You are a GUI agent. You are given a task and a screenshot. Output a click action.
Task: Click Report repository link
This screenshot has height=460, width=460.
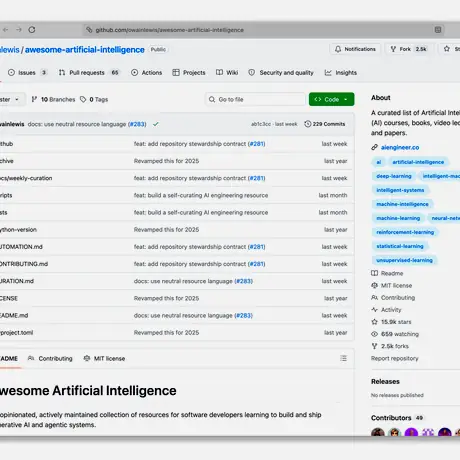[x=395, y=358]
